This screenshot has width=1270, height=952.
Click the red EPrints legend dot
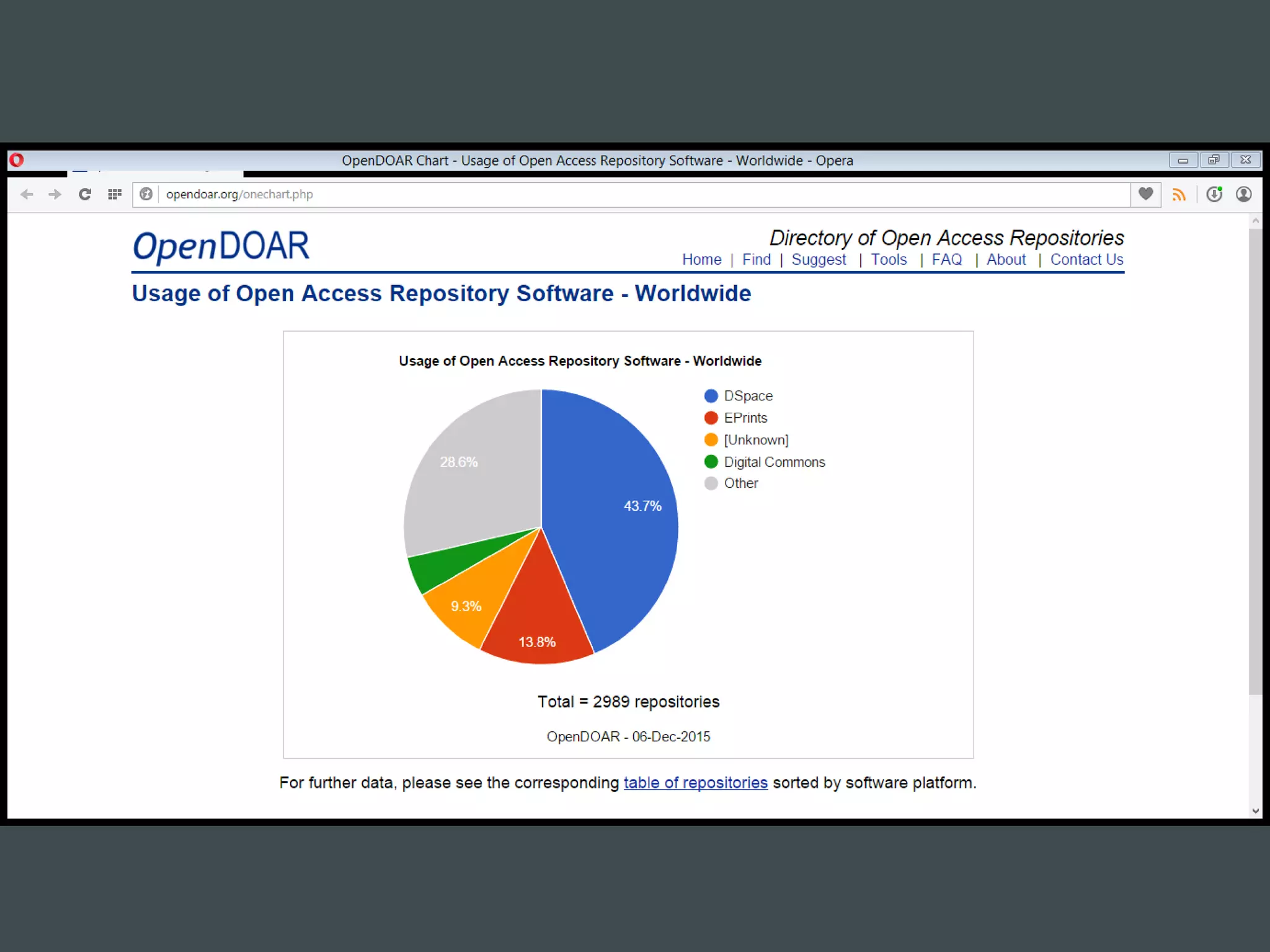click(711, 418)
